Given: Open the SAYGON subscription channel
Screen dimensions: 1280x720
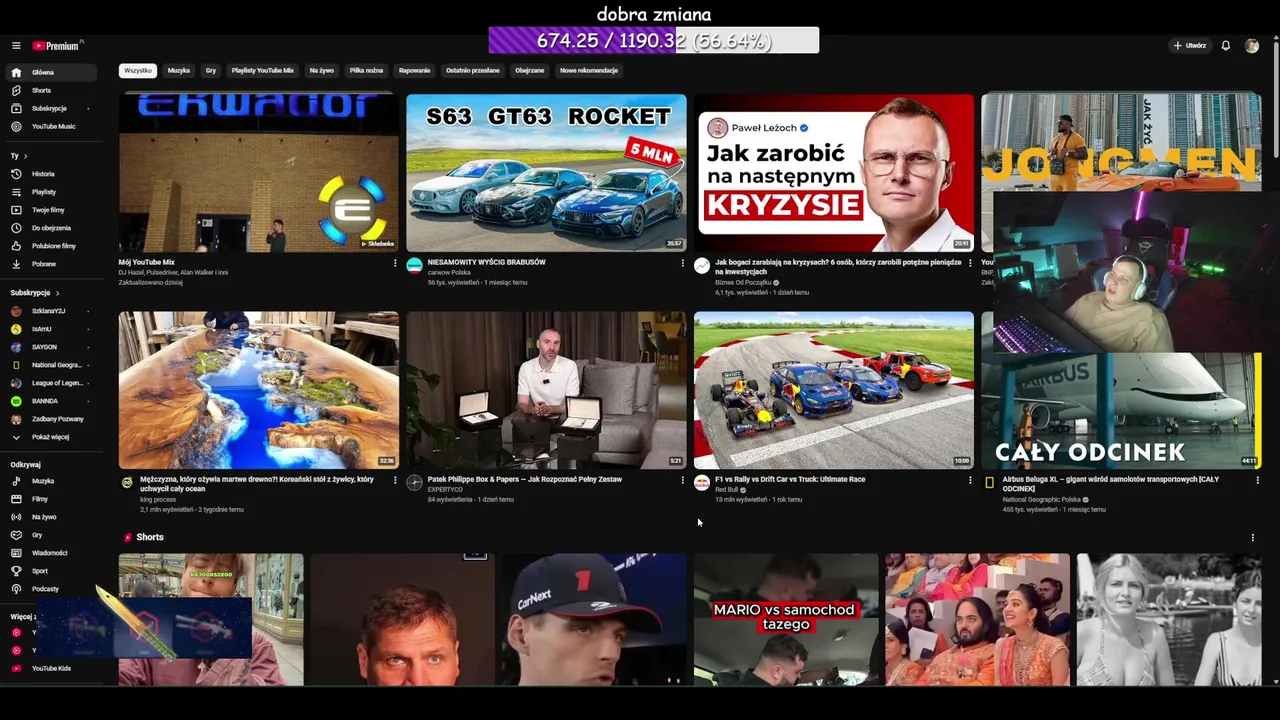Looking at the screenshot, I should coord(49,347).
